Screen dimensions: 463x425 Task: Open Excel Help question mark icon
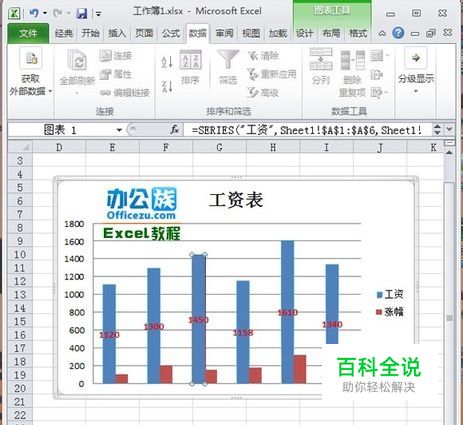[398, 33]
